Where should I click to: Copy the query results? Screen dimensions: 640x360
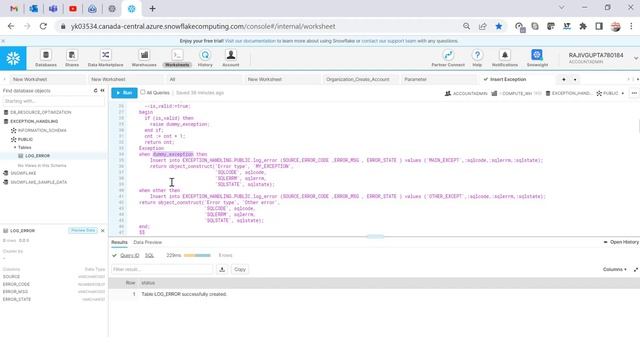pyautogui.click(x=240, y=269)
